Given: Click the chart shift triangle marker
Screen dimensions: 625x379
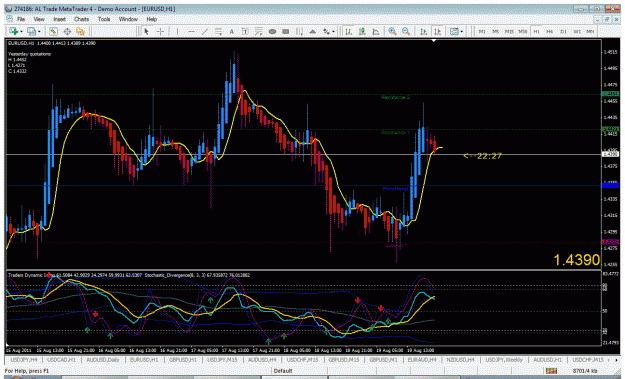Looking at the screenshot, I should [434, 40].
